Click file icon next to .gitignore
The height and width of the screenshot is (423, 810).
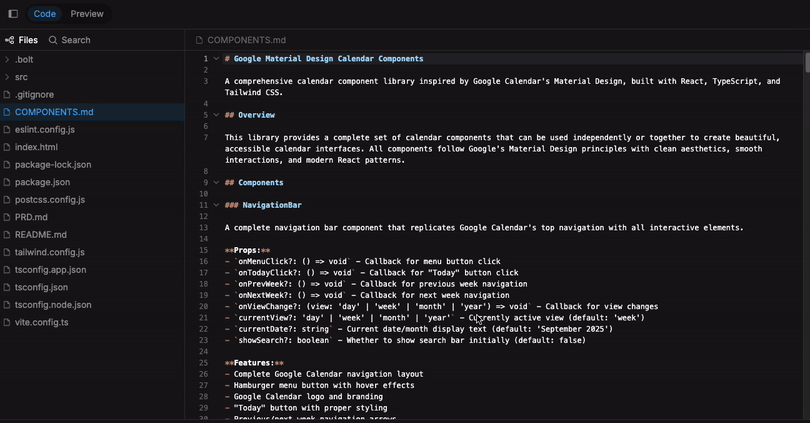tap(7, 95)
